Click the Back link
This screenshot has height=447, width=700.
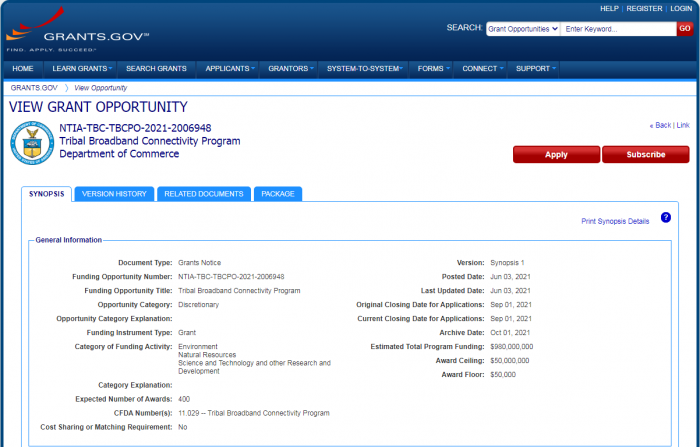660,125
